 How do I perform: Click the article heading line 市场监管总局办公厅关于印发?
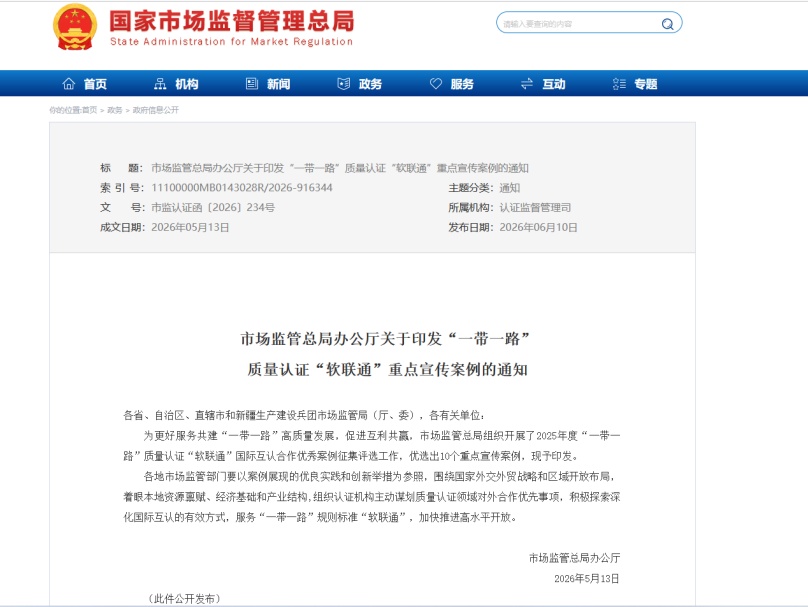[385, 339]
